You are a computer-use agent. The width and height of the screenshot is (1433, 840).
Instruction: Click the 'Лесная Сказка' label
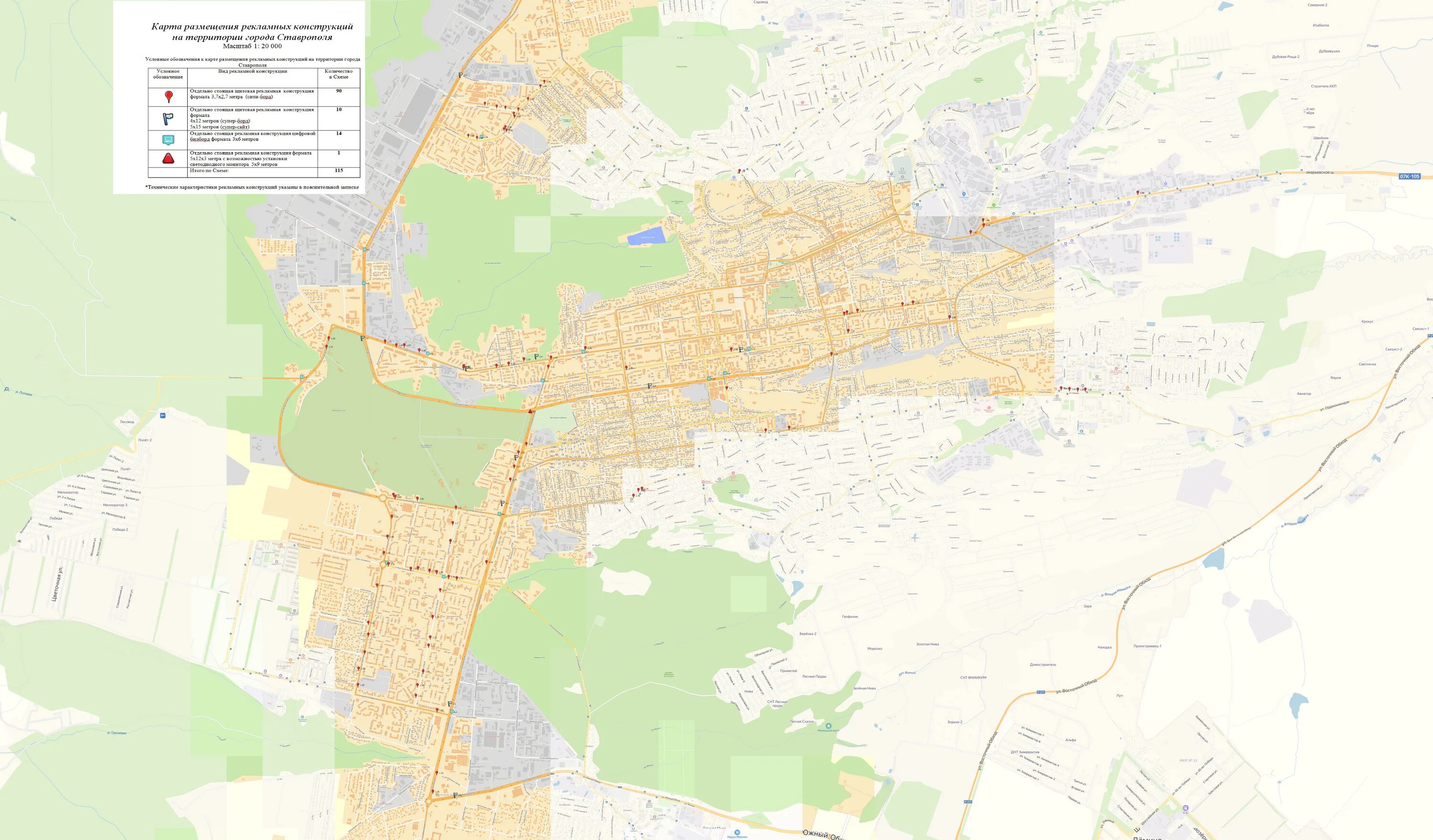pyautogui.click(x=802, y=721)
